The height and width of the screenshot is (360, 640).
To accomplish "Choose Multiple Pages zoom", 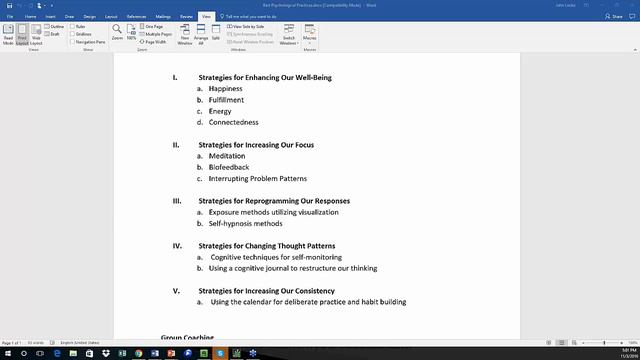I will [x=156, y=34].
